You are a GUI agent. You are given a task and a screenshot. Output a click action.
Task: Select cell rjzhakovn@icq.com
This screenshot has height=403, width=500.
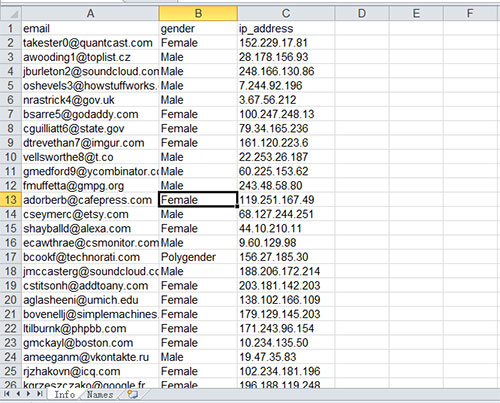90,371
